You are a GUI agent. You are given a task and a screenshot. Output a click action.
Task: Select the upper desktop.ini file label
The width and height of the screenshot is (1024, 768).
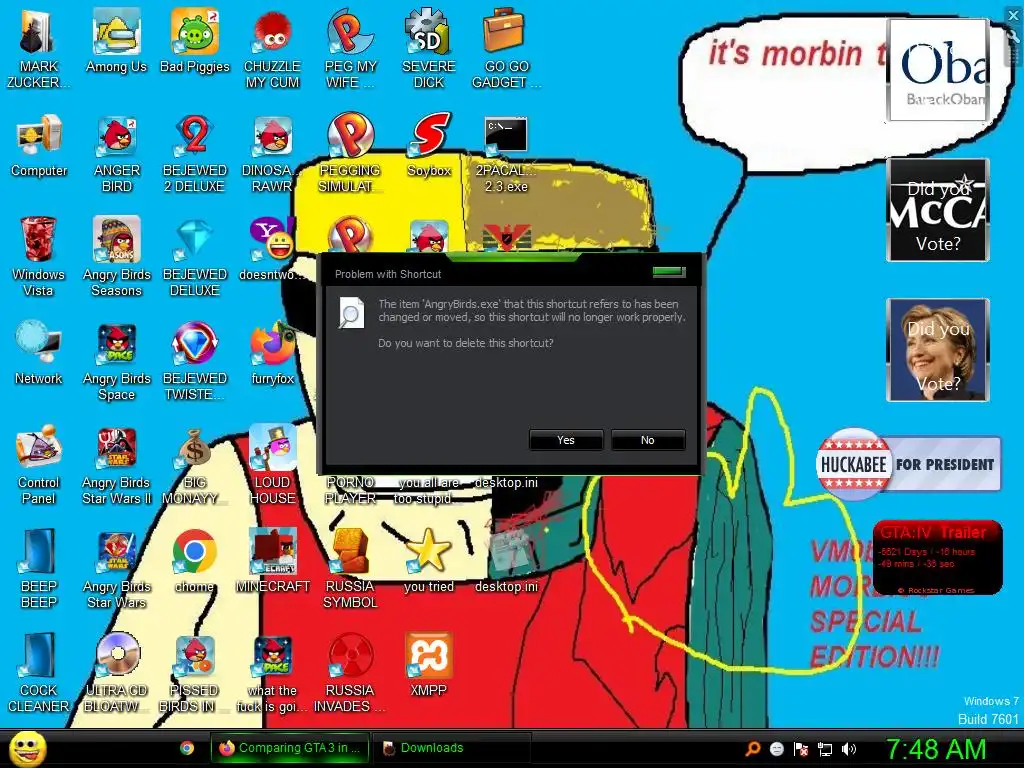[x=506, y=483]
